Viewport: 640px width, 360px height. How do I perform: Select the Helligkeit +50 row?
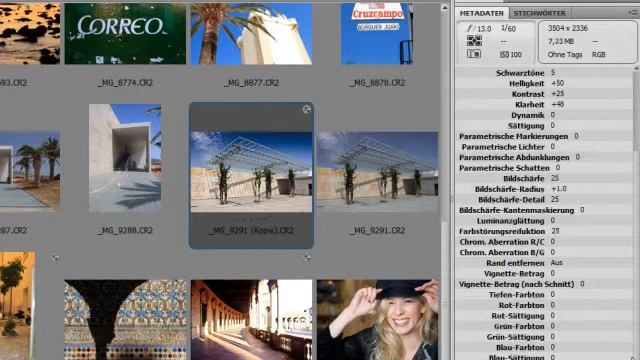(544, 83)
